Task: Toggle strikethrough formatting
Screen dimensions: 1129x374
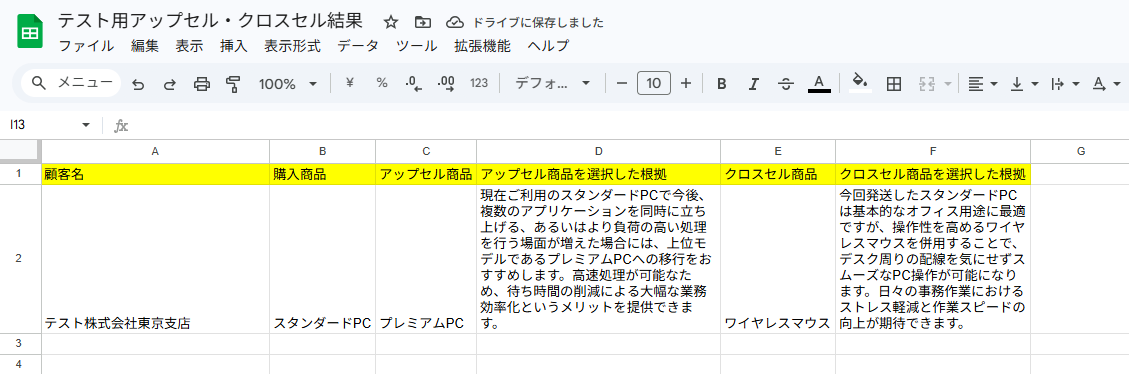Action: pyautogui.click(x=786, y=84)
